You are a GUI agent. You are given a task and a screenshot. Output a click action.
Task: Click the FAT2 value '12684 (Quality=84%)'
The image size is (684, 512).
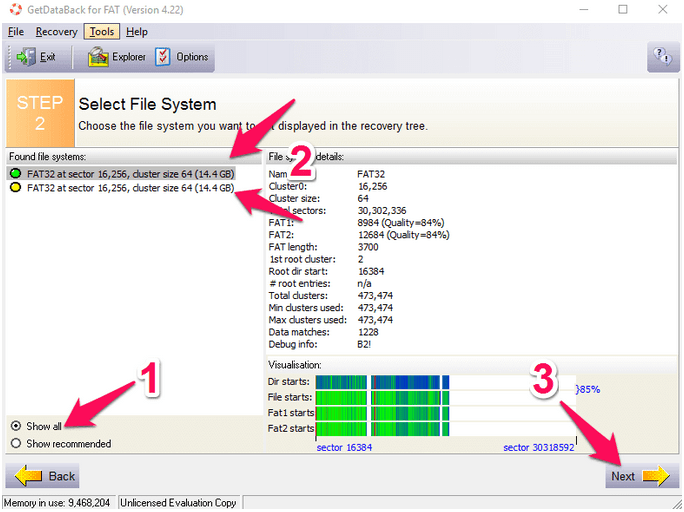(x=404, y=235)
